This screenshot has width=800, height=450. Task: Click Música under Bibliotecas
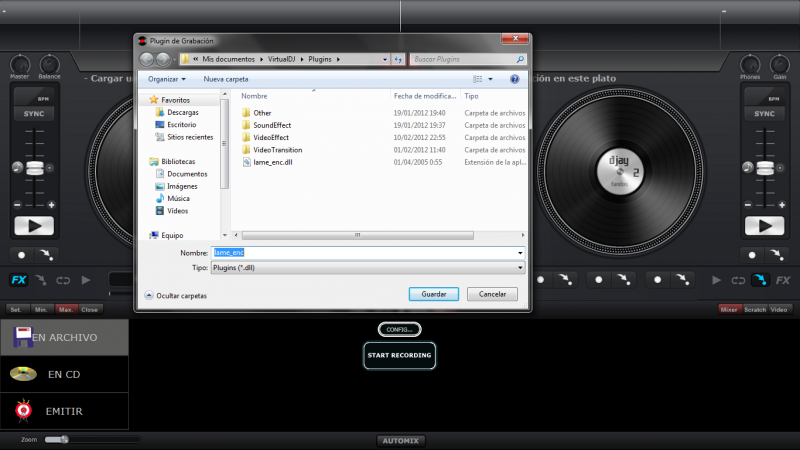pos(178,198)
